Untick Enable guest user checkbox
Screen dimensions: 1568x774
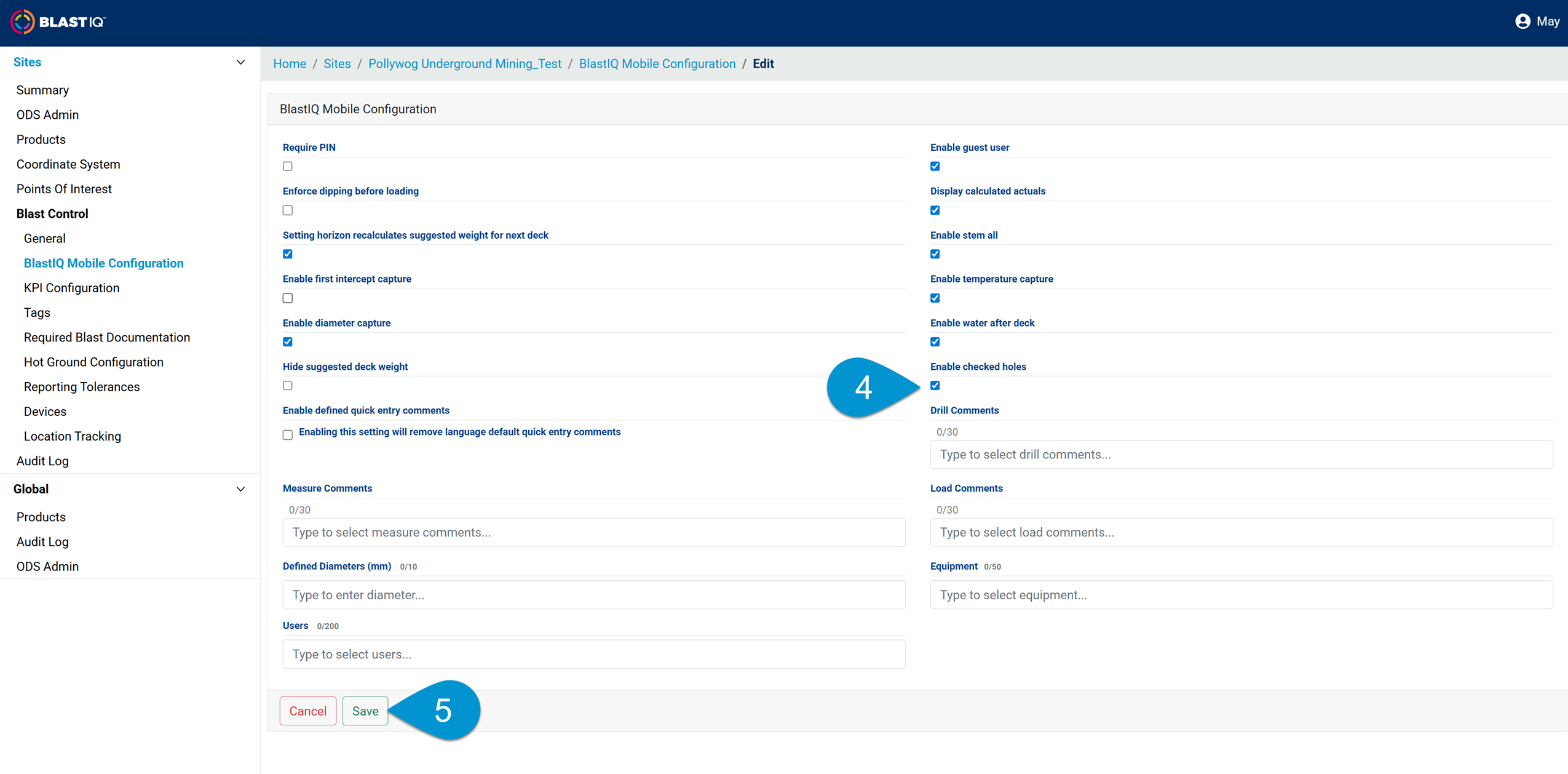(935, 166)
